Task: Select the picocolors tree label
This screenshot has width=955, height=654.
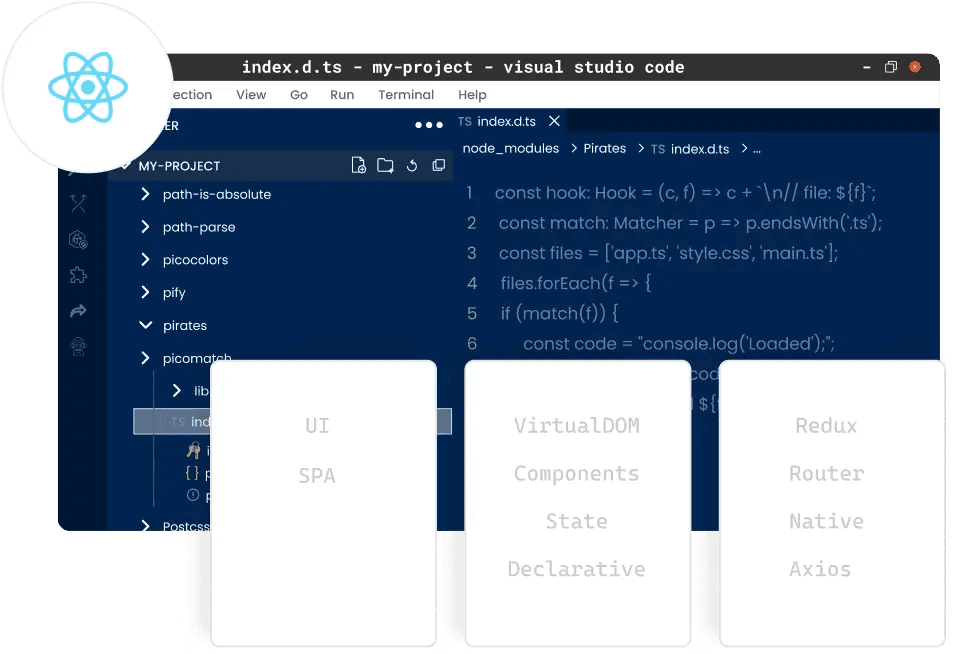Action: [196, 259]
